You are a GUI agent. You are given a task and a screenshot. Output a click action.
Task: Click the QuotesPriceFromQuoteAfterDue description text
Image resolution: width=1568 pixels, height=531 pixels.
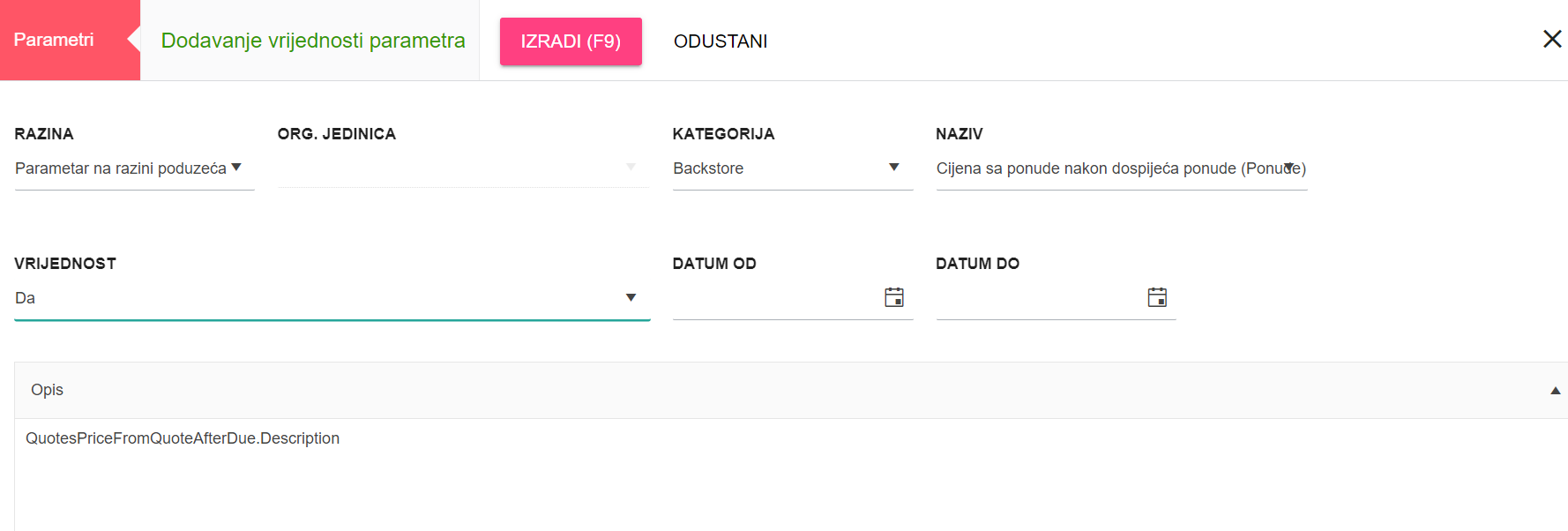(183, 438)
